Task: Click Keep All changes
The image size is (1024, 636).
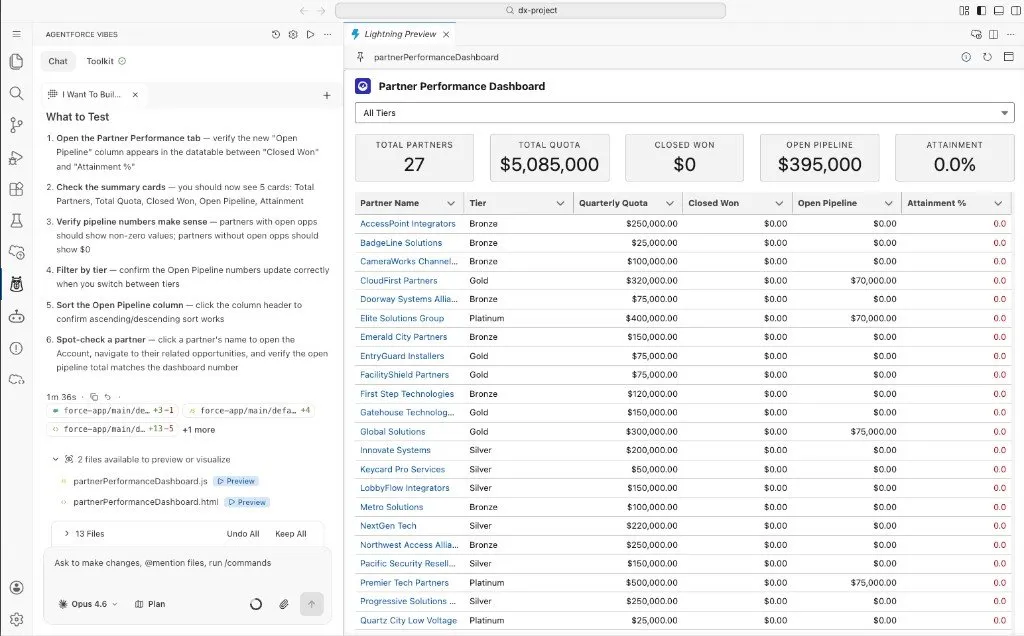Action: point(291,533)
